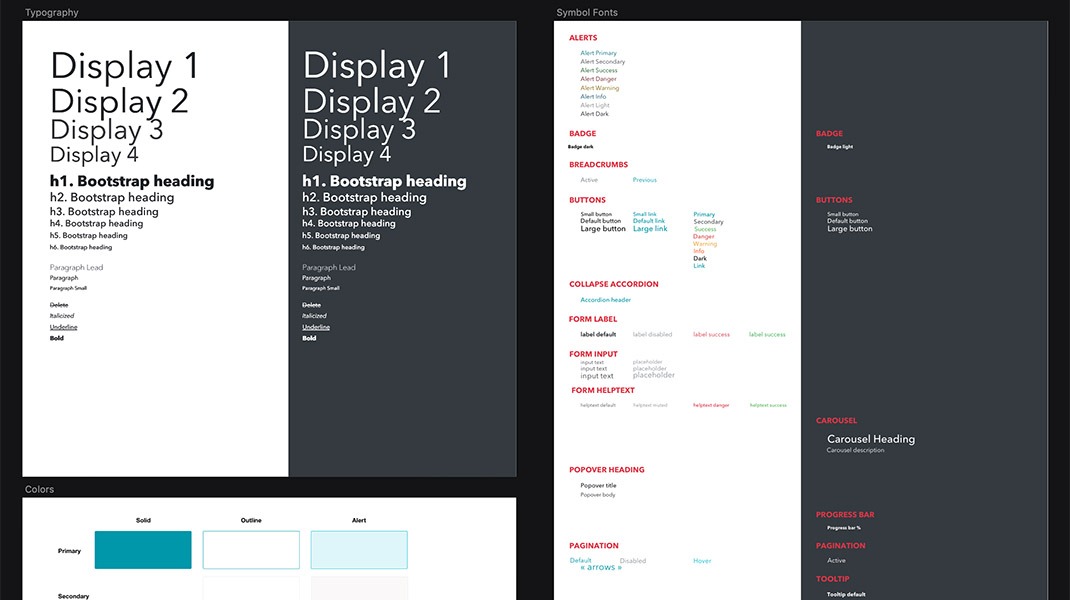Screen dimensions: 1070x600
Task: Click the Popover title text
Action: tap(599, 485)
